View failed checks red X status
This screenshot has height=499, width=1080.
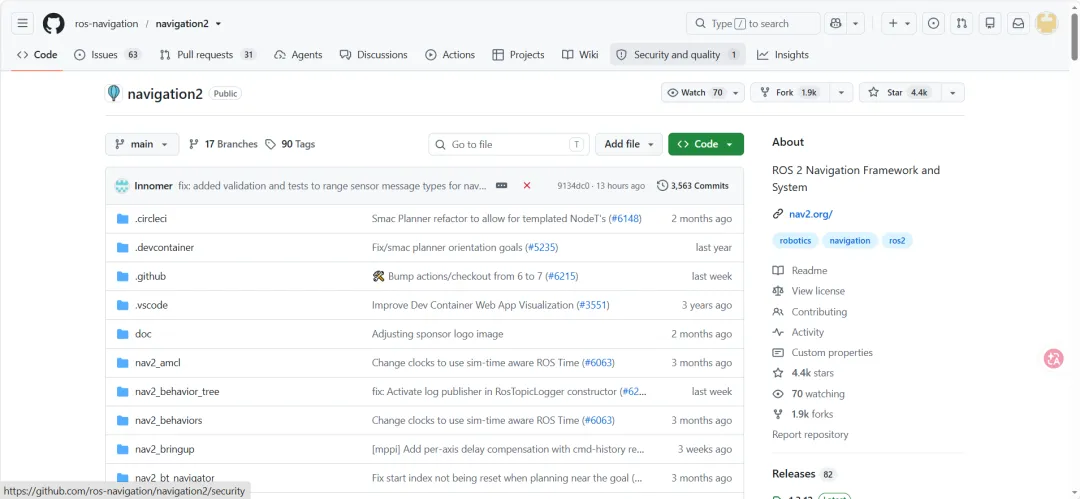coord(527,185)
